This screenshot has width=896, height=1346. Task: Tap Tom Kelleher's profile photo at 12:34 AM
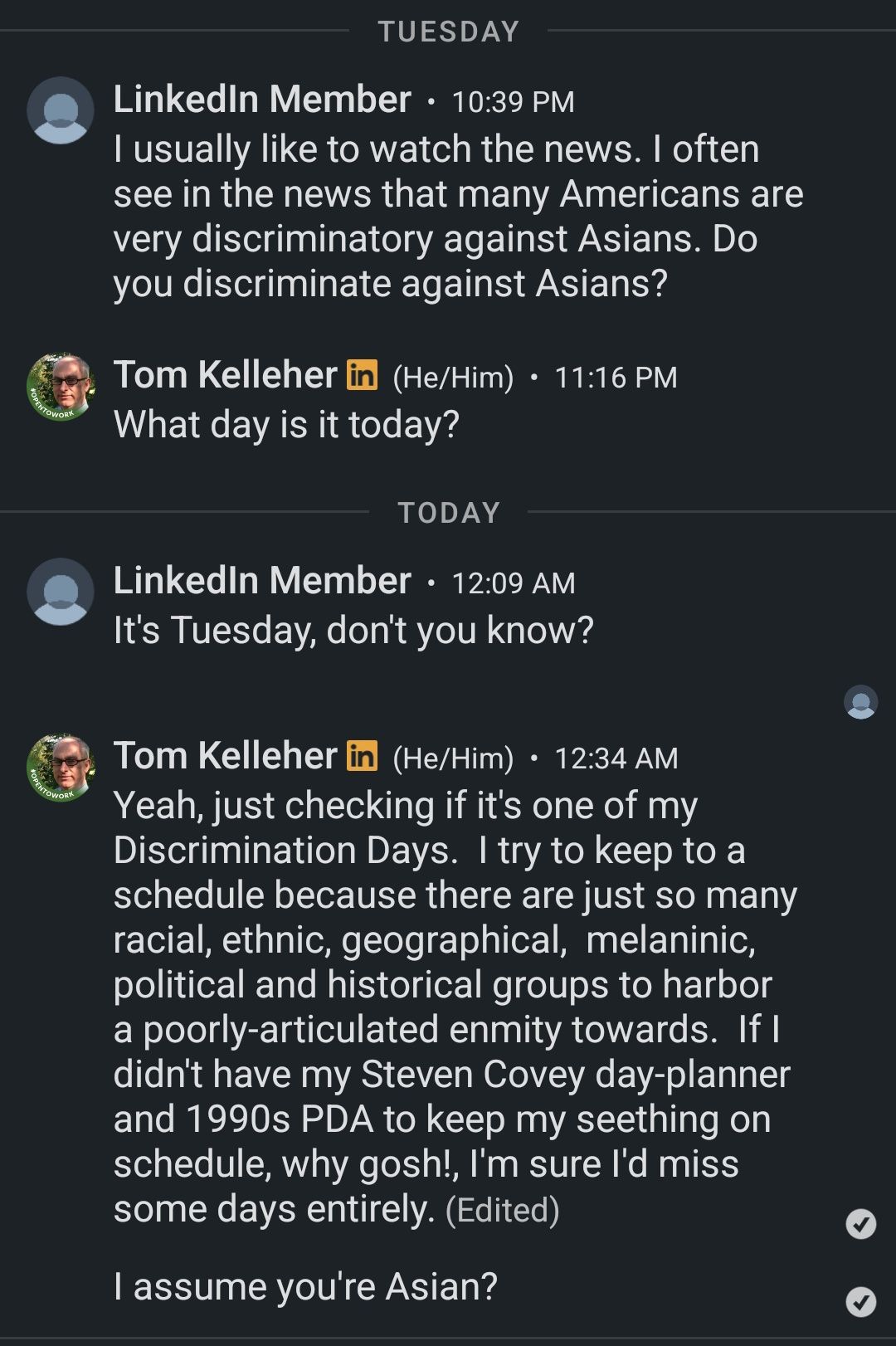[x=61, y=768]
